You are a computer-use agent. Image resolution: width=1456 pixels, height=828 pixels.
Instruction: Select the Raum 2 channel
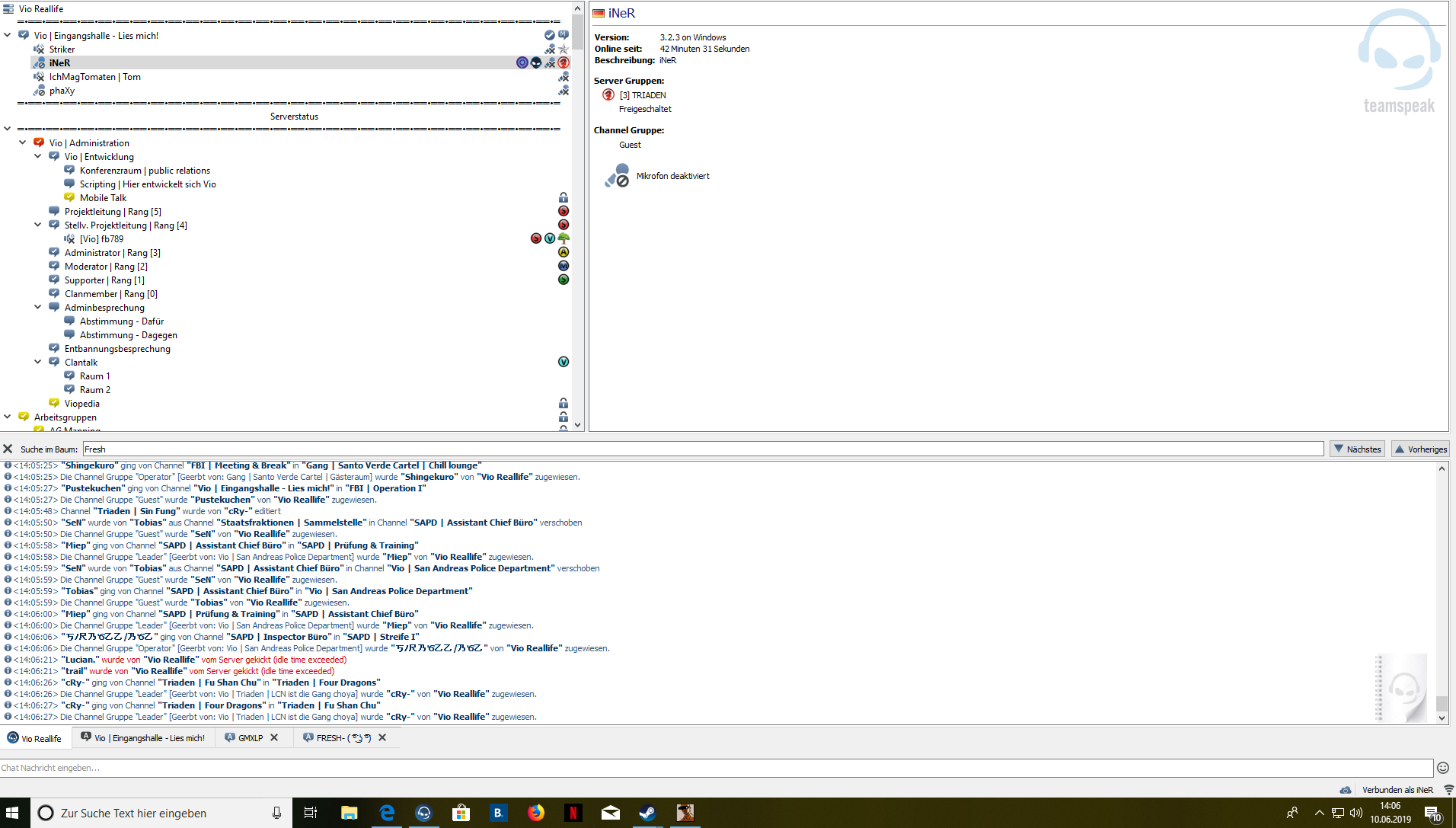[94, 390]
